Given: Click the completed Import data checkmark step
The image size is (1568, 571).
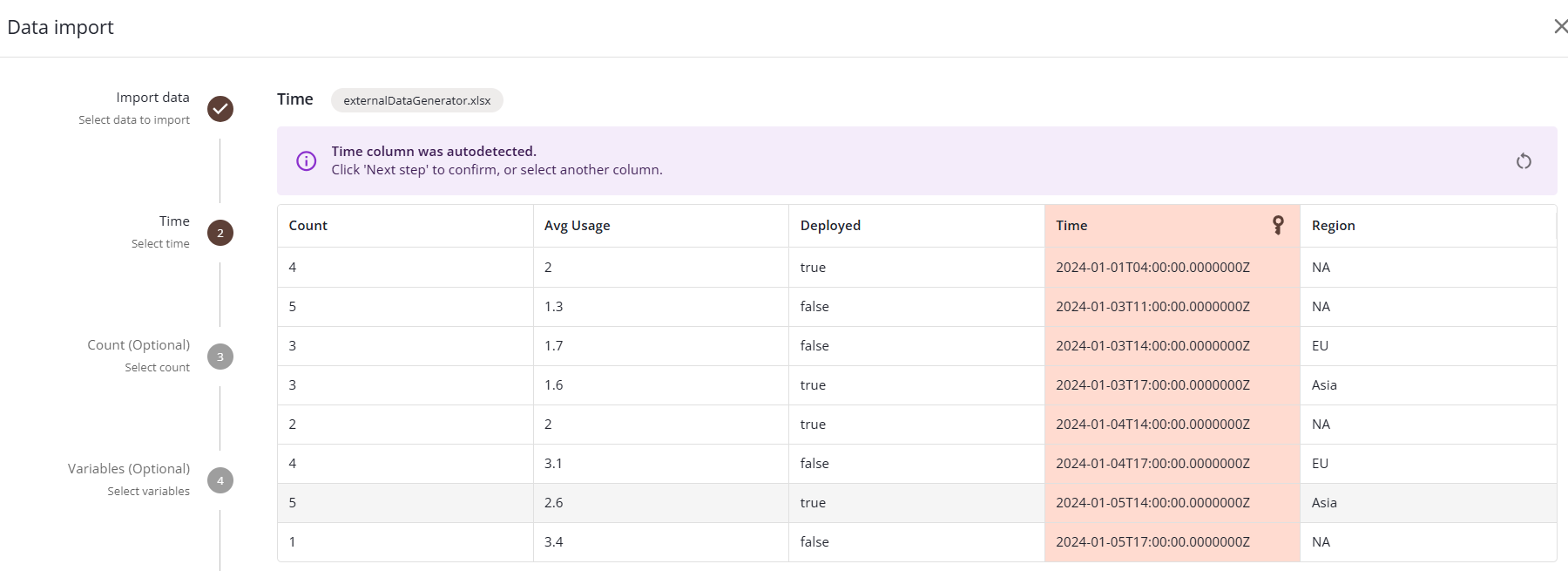Looking at the screenshot, I should (x=220, y=109).
